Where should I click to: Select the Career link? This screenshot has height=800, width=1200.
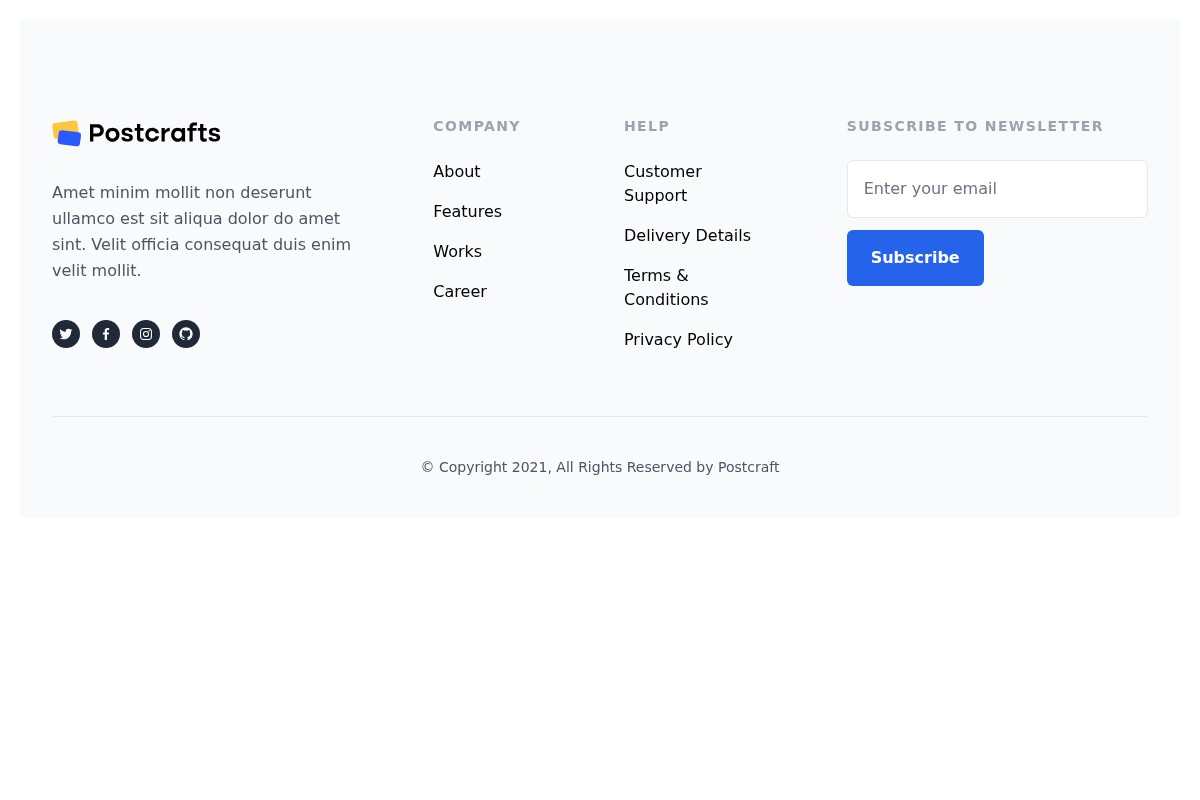[460, 291]
